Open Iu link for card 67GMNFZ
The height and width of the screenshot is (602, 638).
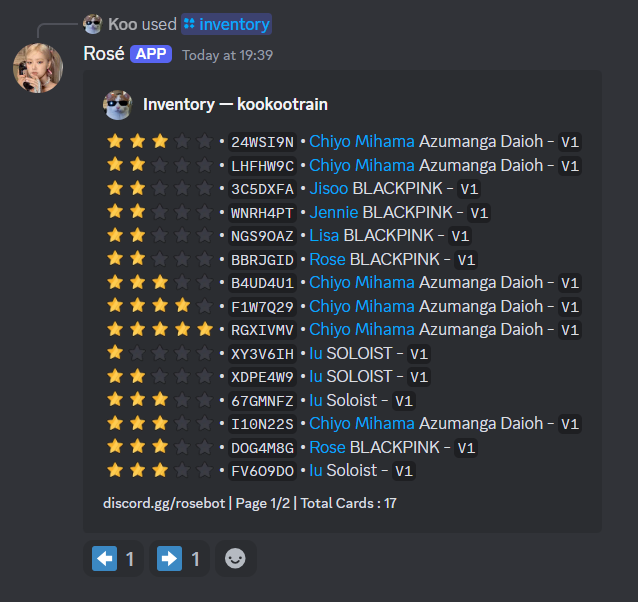316,401
